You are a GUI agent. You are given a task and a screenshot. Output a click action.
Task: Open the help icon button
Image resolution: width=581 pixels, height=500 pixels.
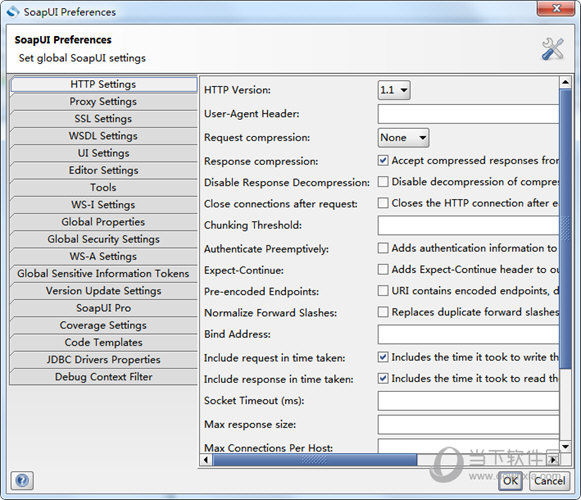22,481
